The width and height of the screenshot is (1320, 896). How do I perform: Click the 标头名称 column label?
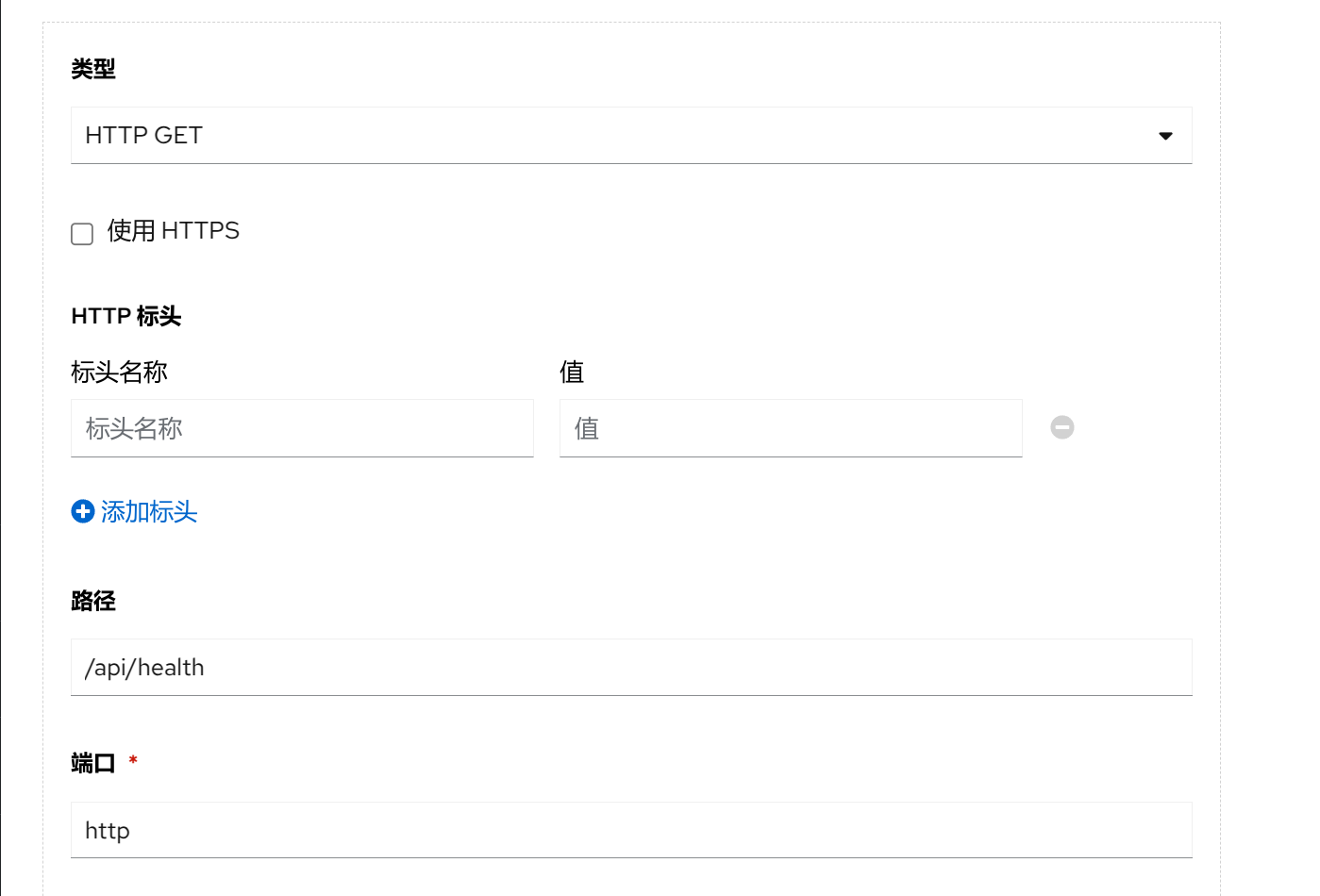coord(120,372)
